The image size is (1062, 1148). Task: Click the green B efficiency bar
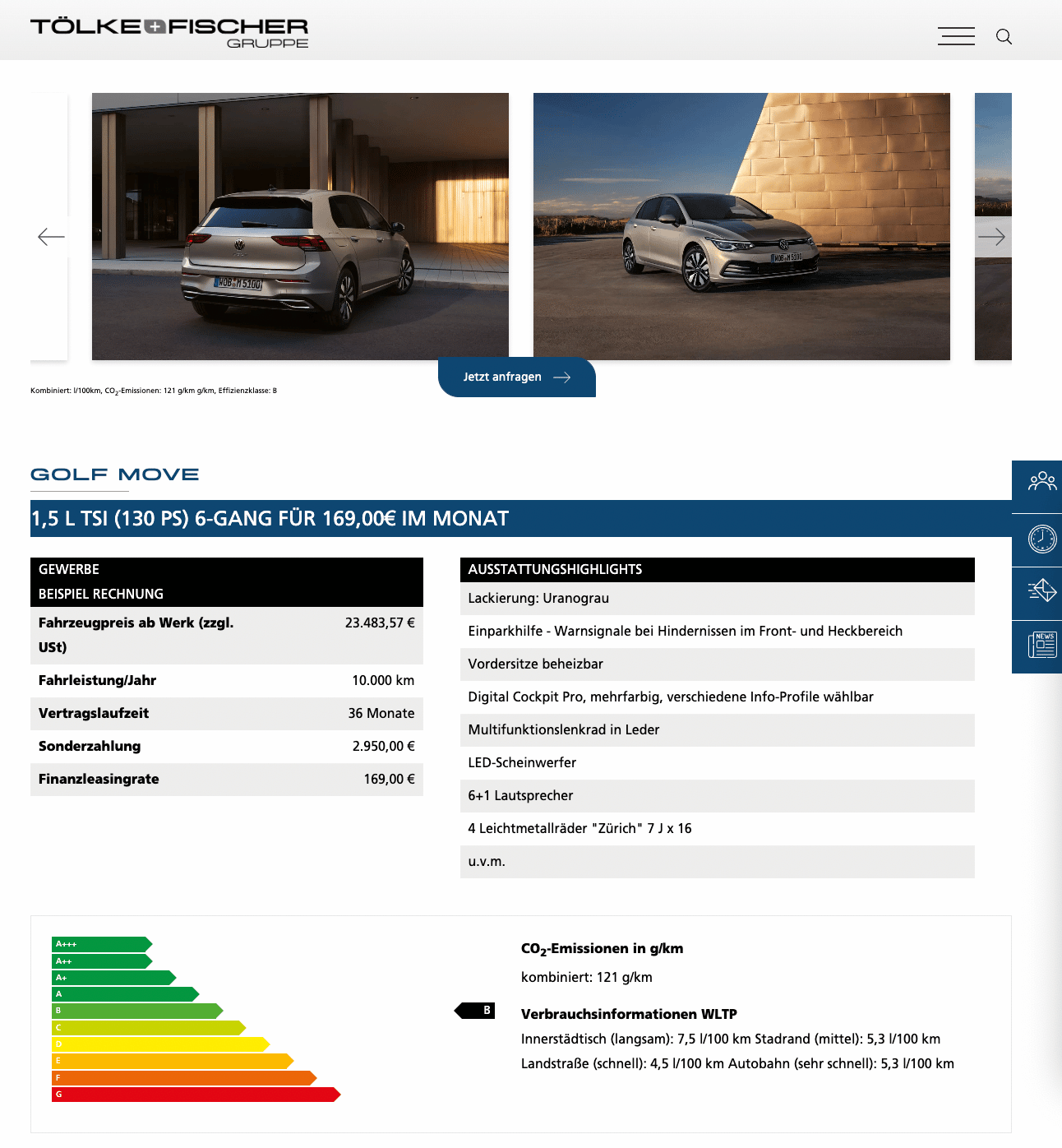(137, 1011)
